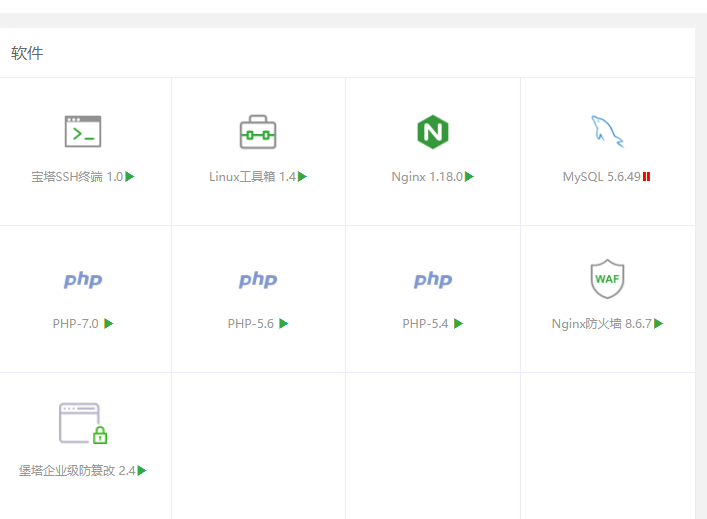Click the green running arrow beside Nginx 1.18.0
707x519 pixels.
pyautogui.click(x=470, y=177)
